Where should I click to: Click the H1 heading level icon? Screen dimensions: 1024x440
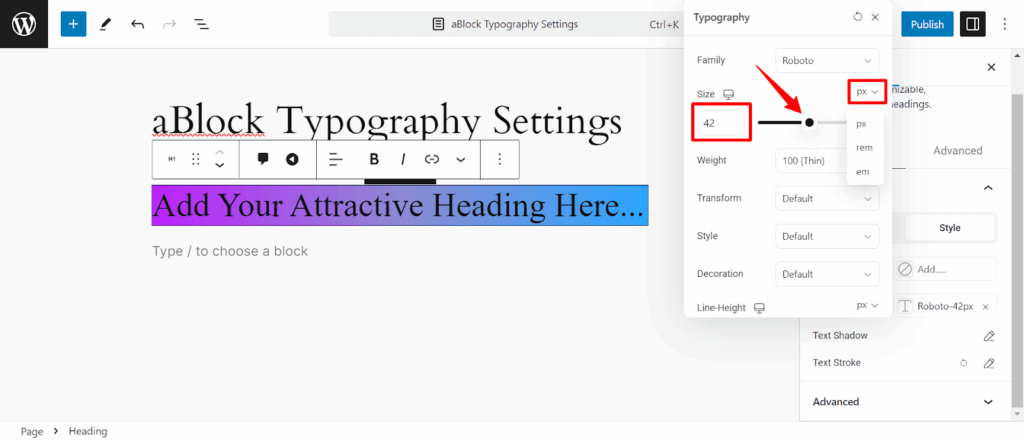point(172,159)
